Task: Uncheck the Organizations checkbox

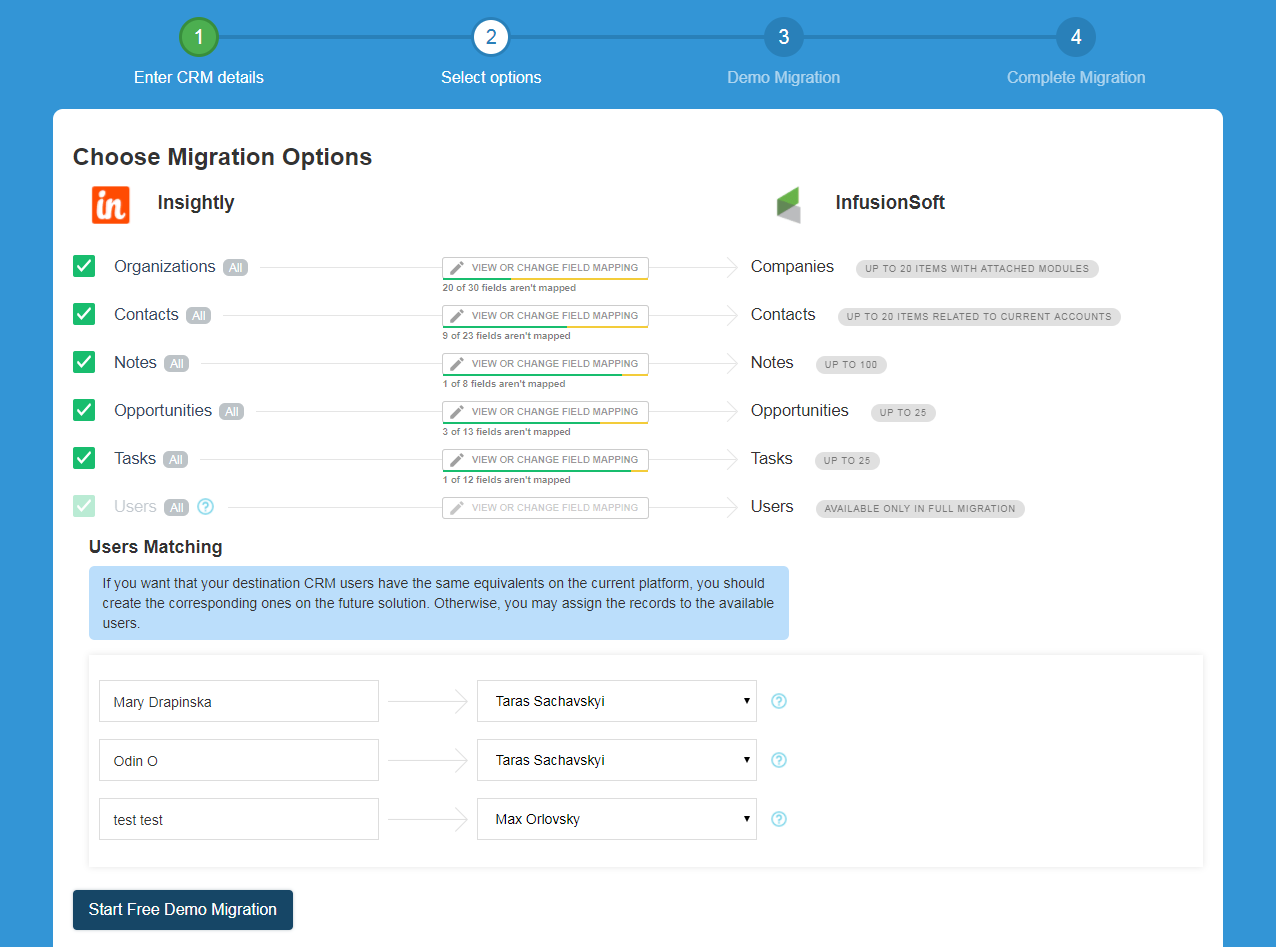Action: [x=84, y=266]
